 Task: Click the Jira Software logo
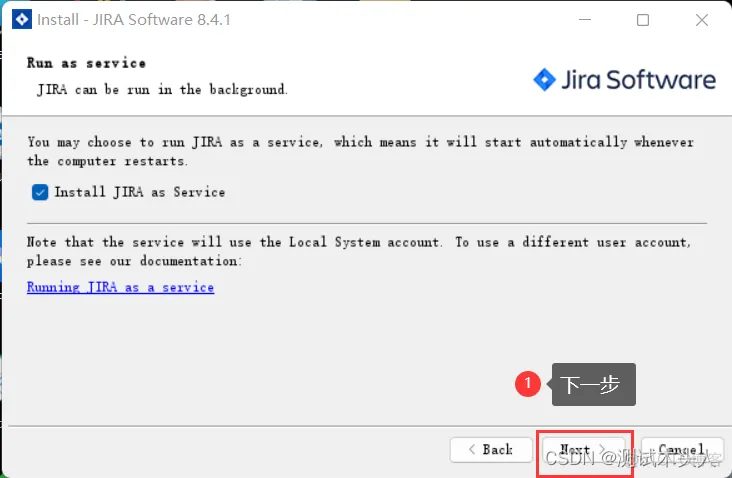[624, 80]
